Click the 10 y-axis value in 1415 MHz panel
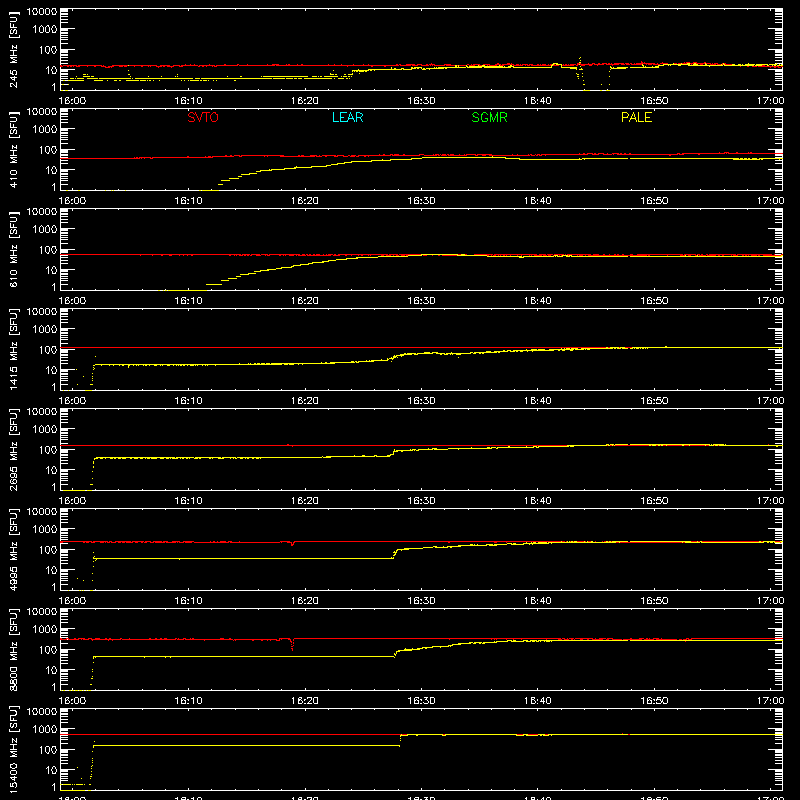The height and width of the screenshot is (800, 800). (x=51, y=370)
